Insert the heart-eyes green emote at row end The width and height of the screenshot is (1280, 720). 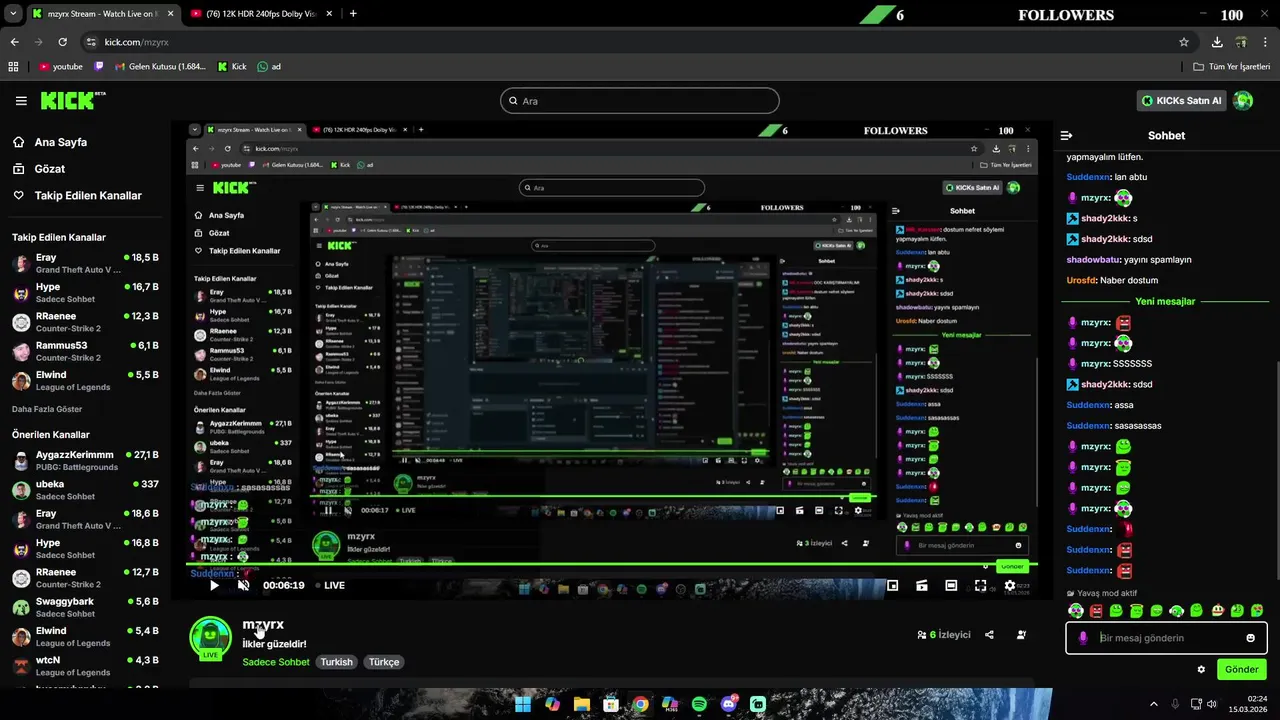pos(1257,611)
